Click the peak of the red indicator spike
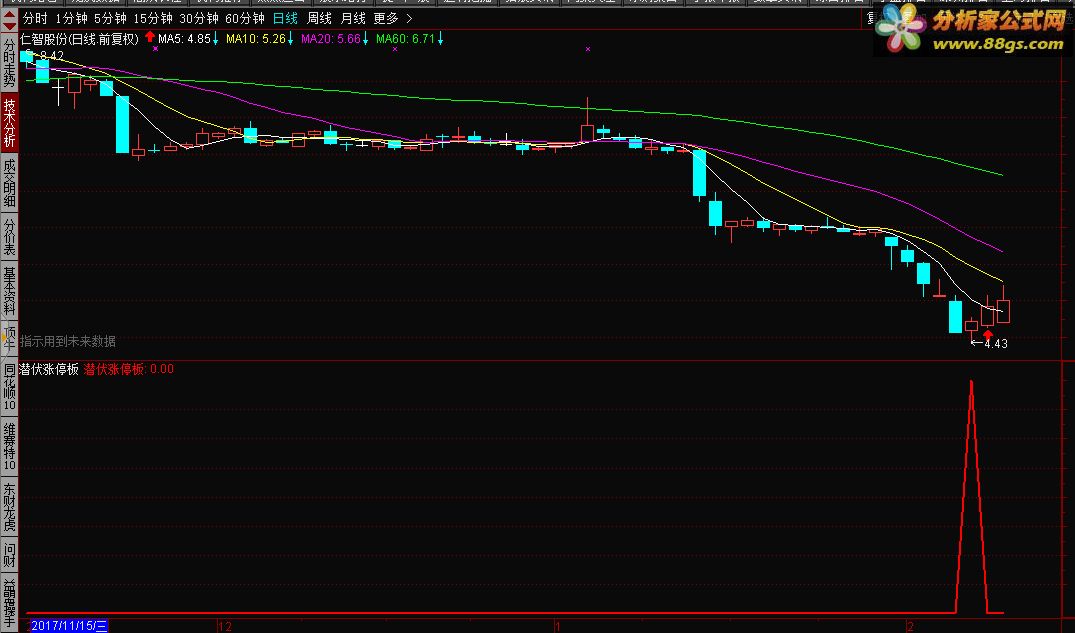This screenshot has height=633, width=1075. click(x=971, y=382)
